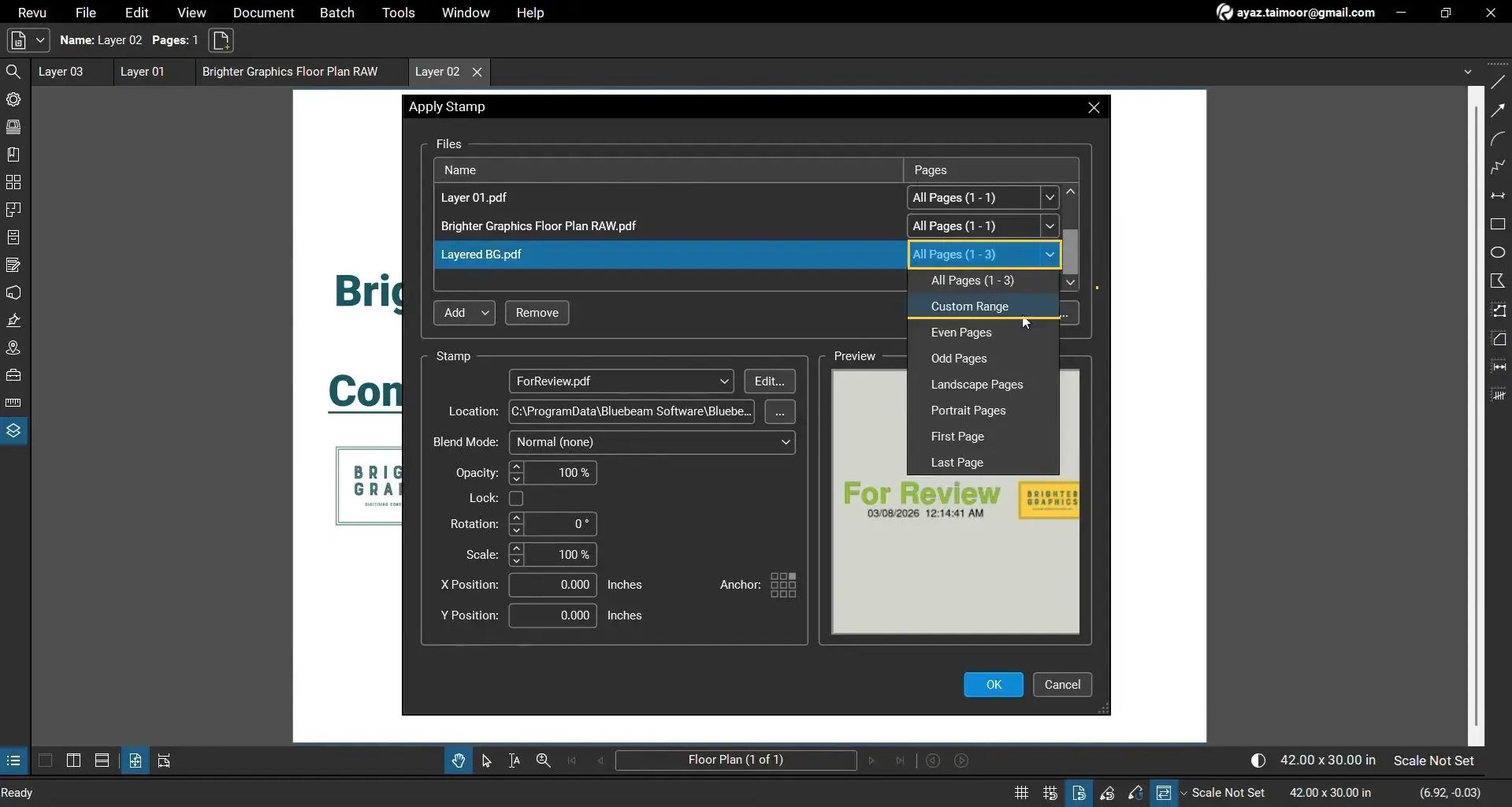Image resolution: width=1512 pixels, height=807 pixels.
Task: Switch to single page view
Action: coord(45,761)
